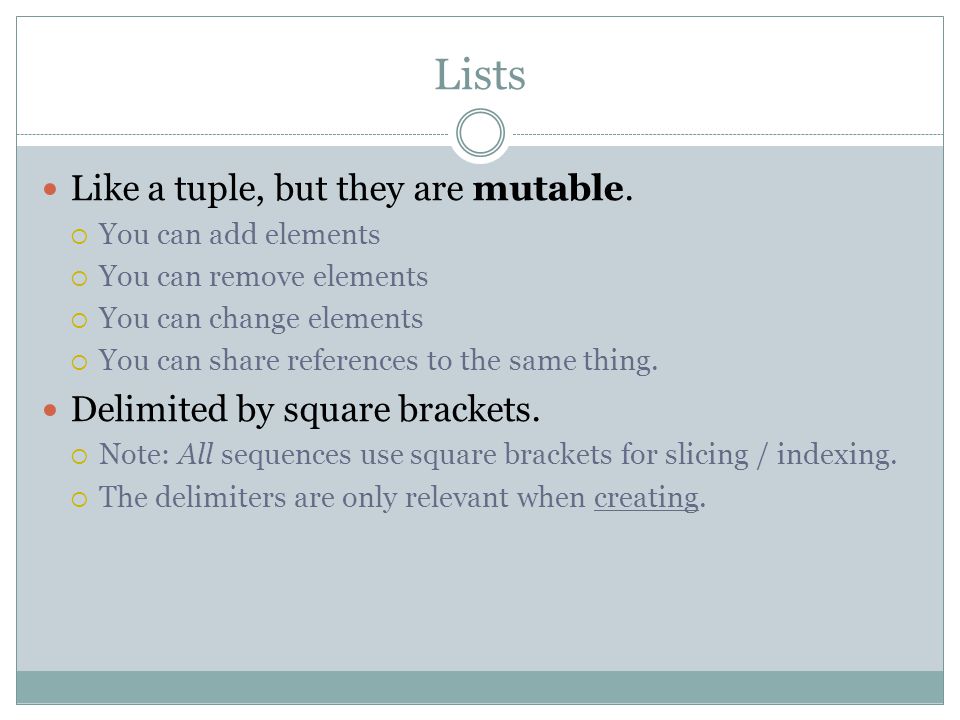Click the hollow bullet before 'You can share references'

80,362
